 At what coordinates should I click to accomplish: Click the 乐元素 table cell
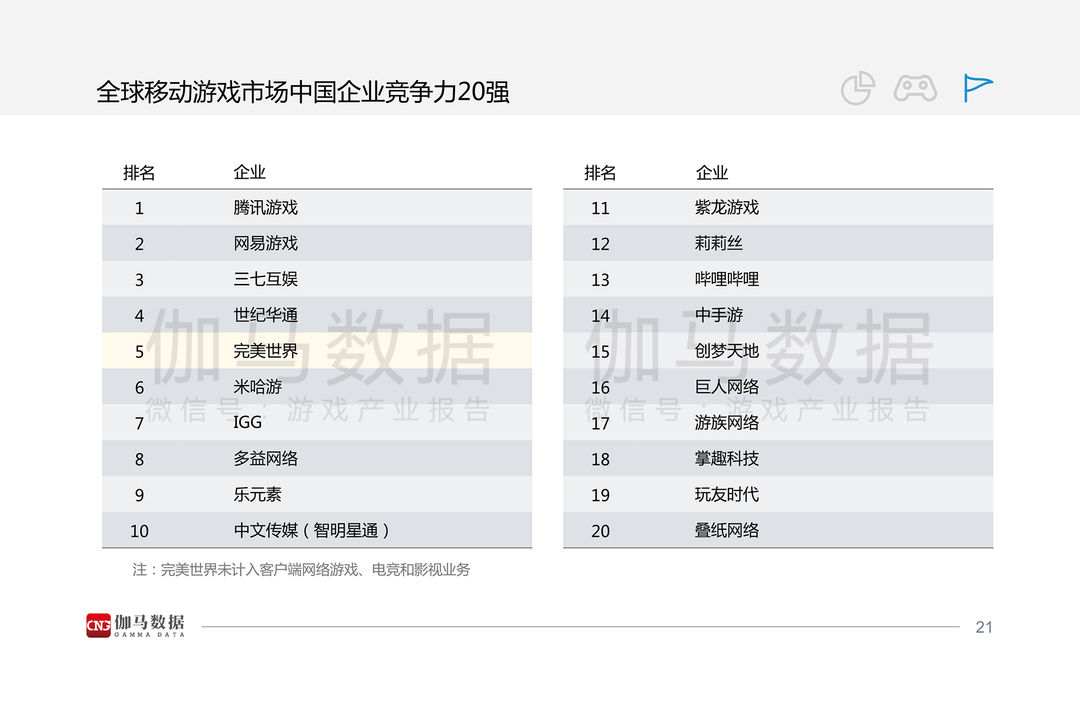click(258, 494)
